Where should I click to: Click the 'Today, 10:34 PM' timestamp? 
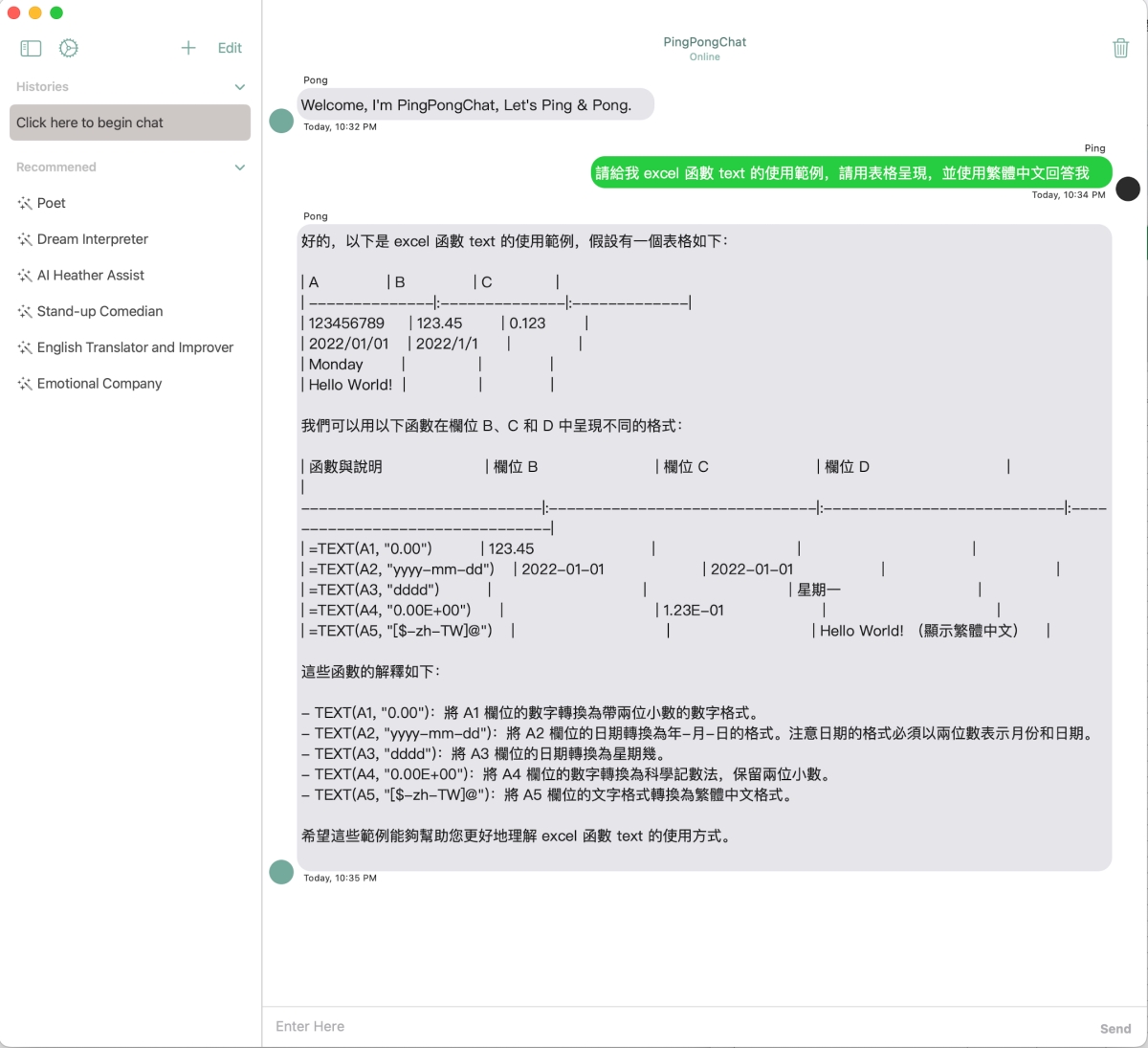1069,195
